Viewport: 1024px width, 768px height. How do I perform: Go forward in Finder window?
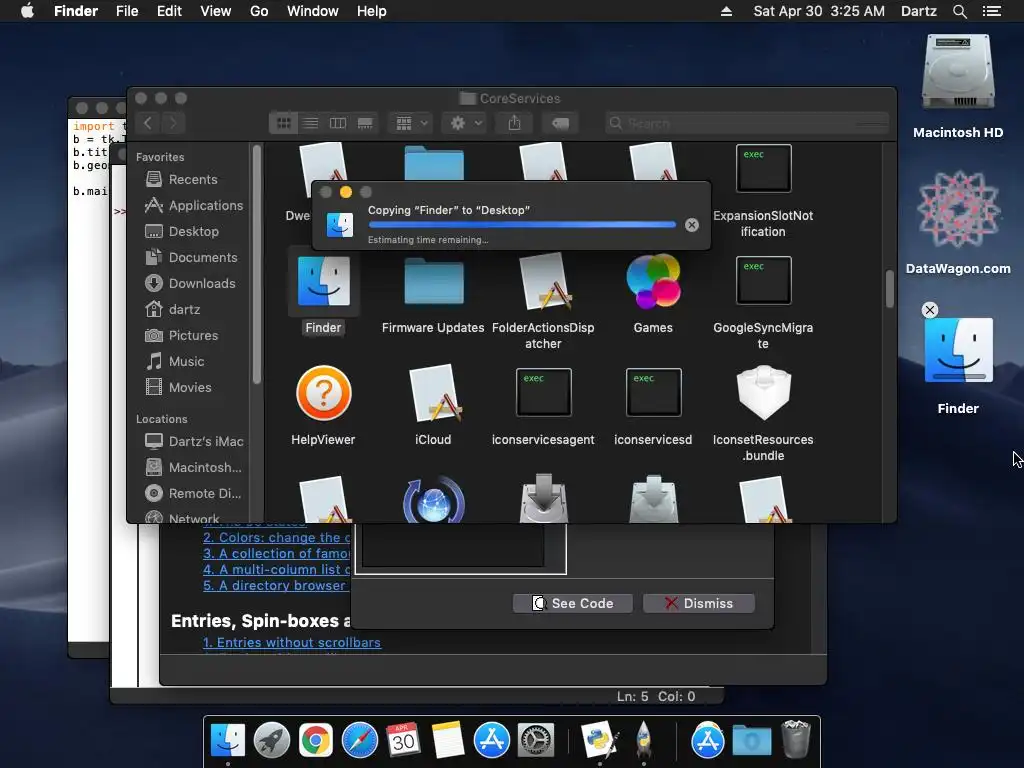point(173,123)
